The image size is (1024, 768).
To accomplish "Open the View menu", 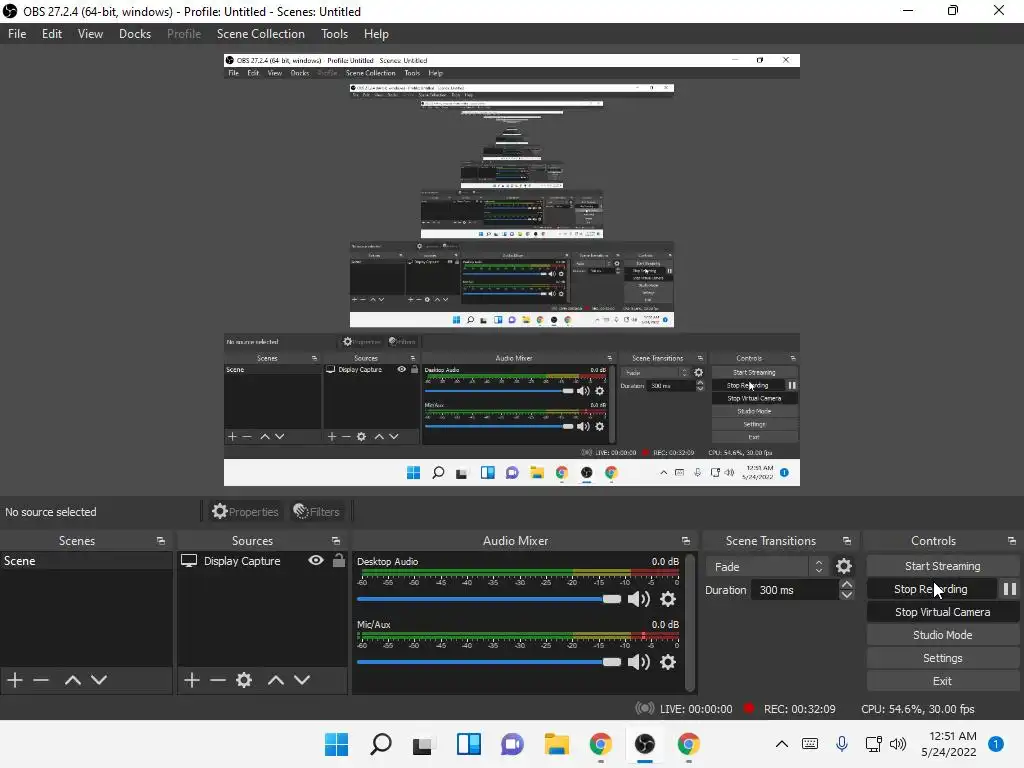I will [90, 34].
